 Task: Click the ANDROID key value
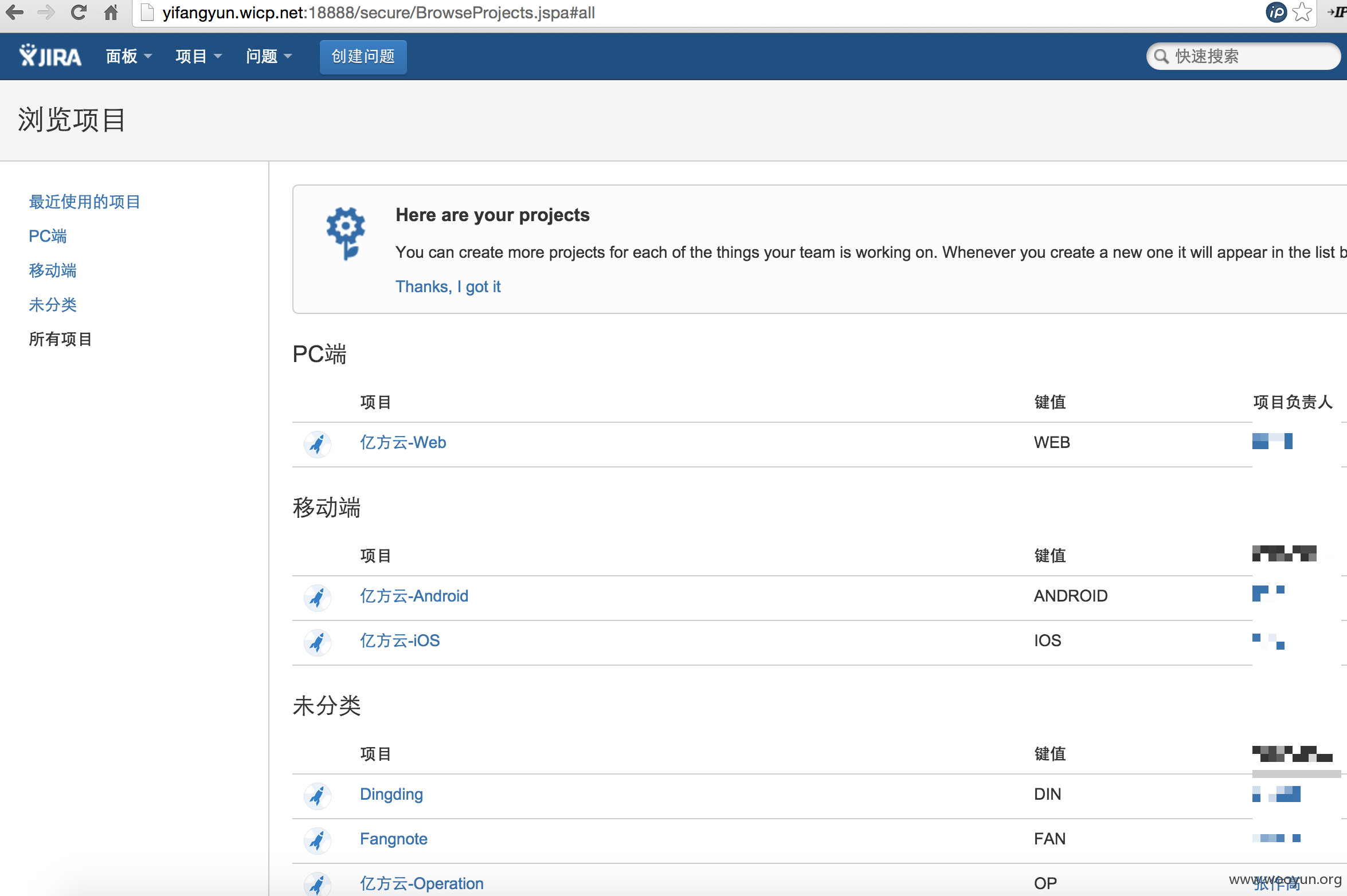point(1071,596)
